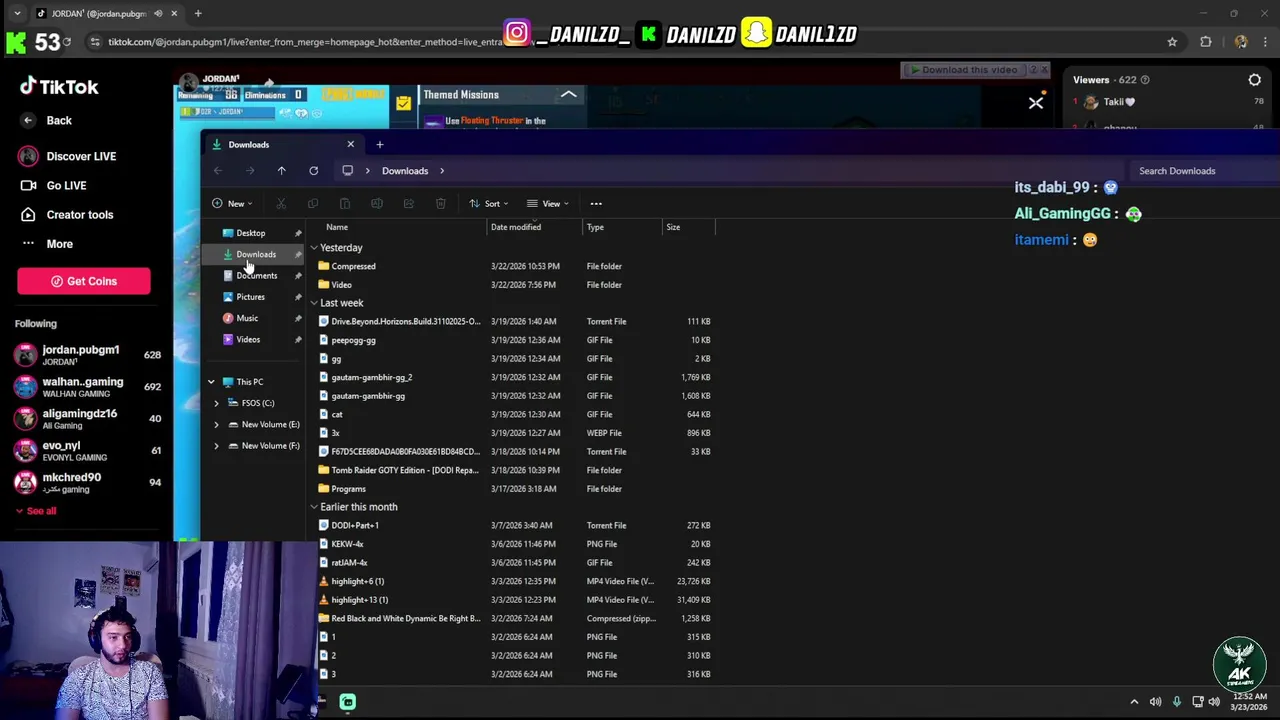Expand FSOS (C:) drive node

click(x=216, y=403)
